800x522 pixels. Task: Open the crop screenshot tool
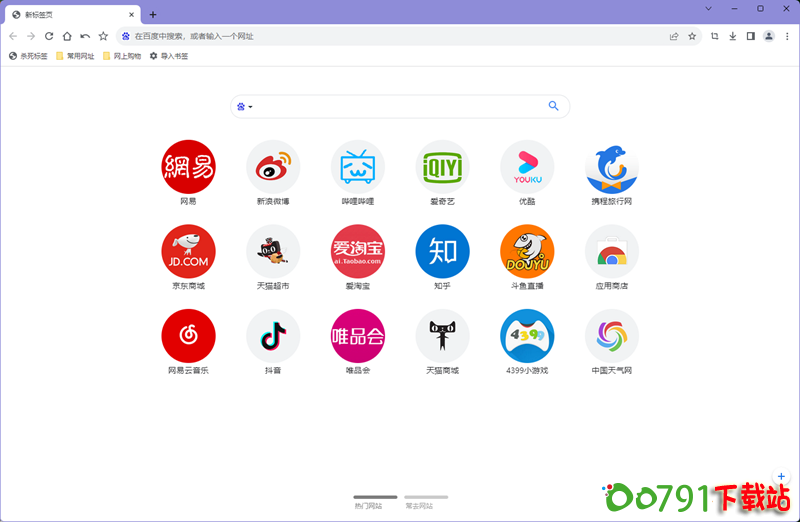point(714,36)
